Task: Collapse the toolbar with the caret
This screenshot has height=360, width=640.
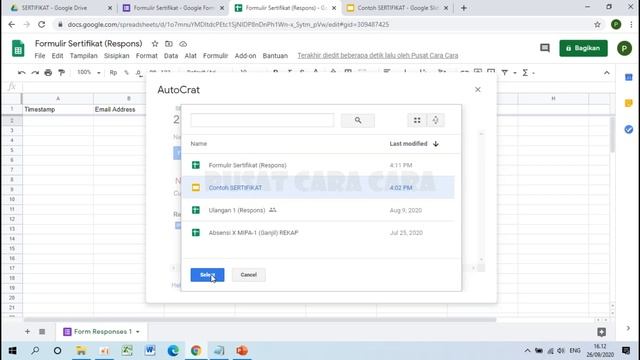Action: (607, 73)
